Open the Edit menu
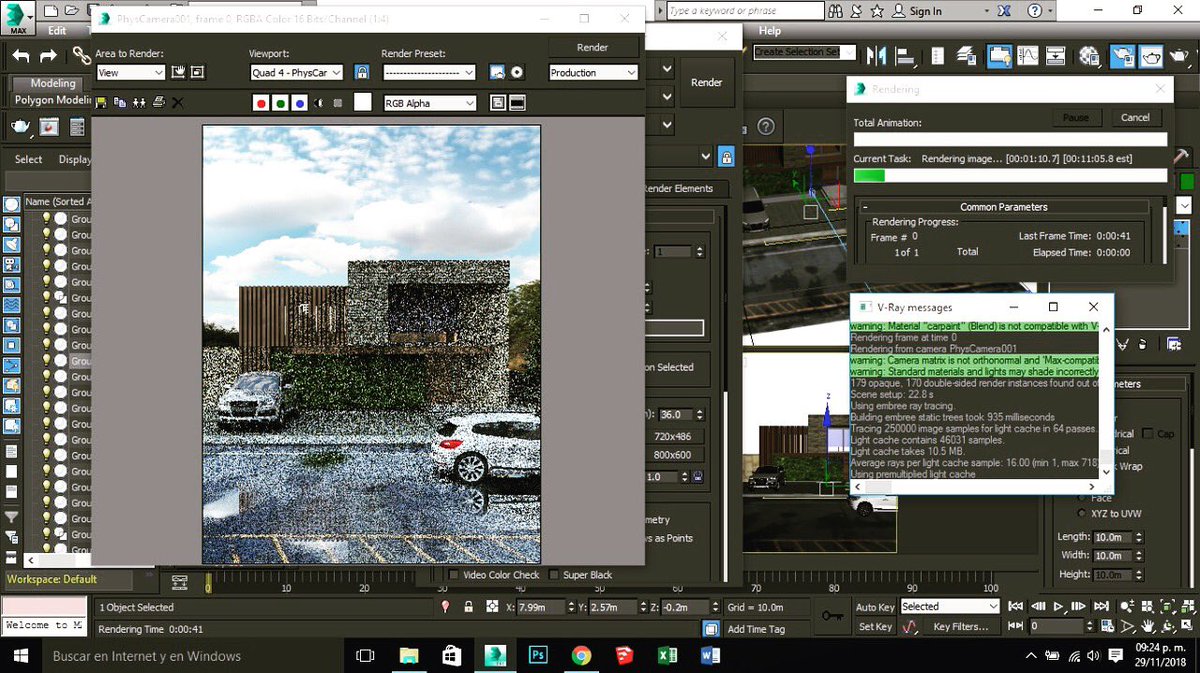The image size is (1200, 673). (57, 30)
